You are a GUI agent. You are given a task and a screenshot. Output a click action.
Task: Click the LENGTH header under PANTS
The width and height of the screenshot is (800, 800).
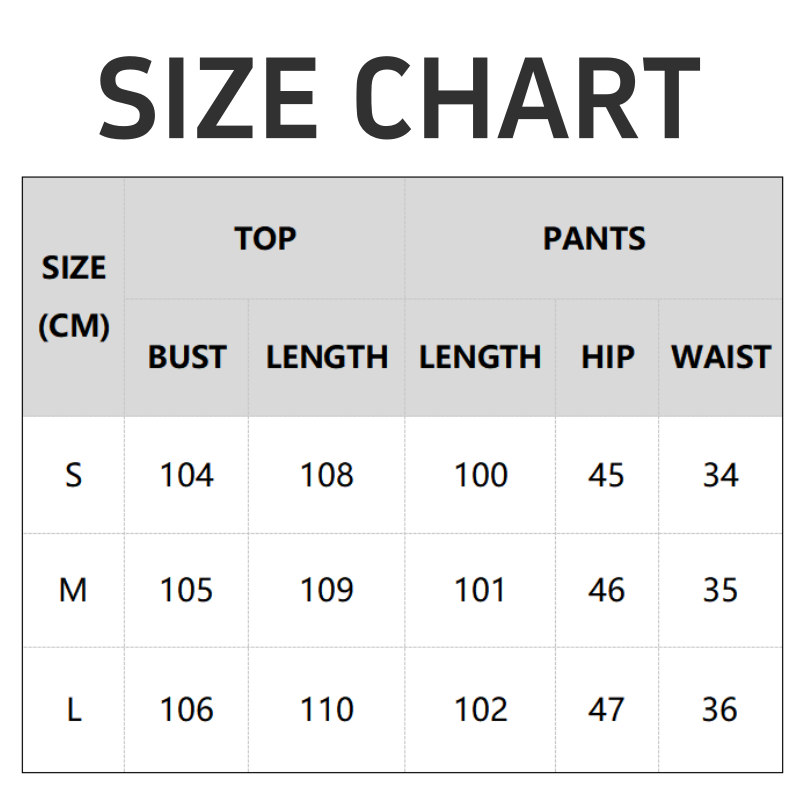(x=480, y=357)
